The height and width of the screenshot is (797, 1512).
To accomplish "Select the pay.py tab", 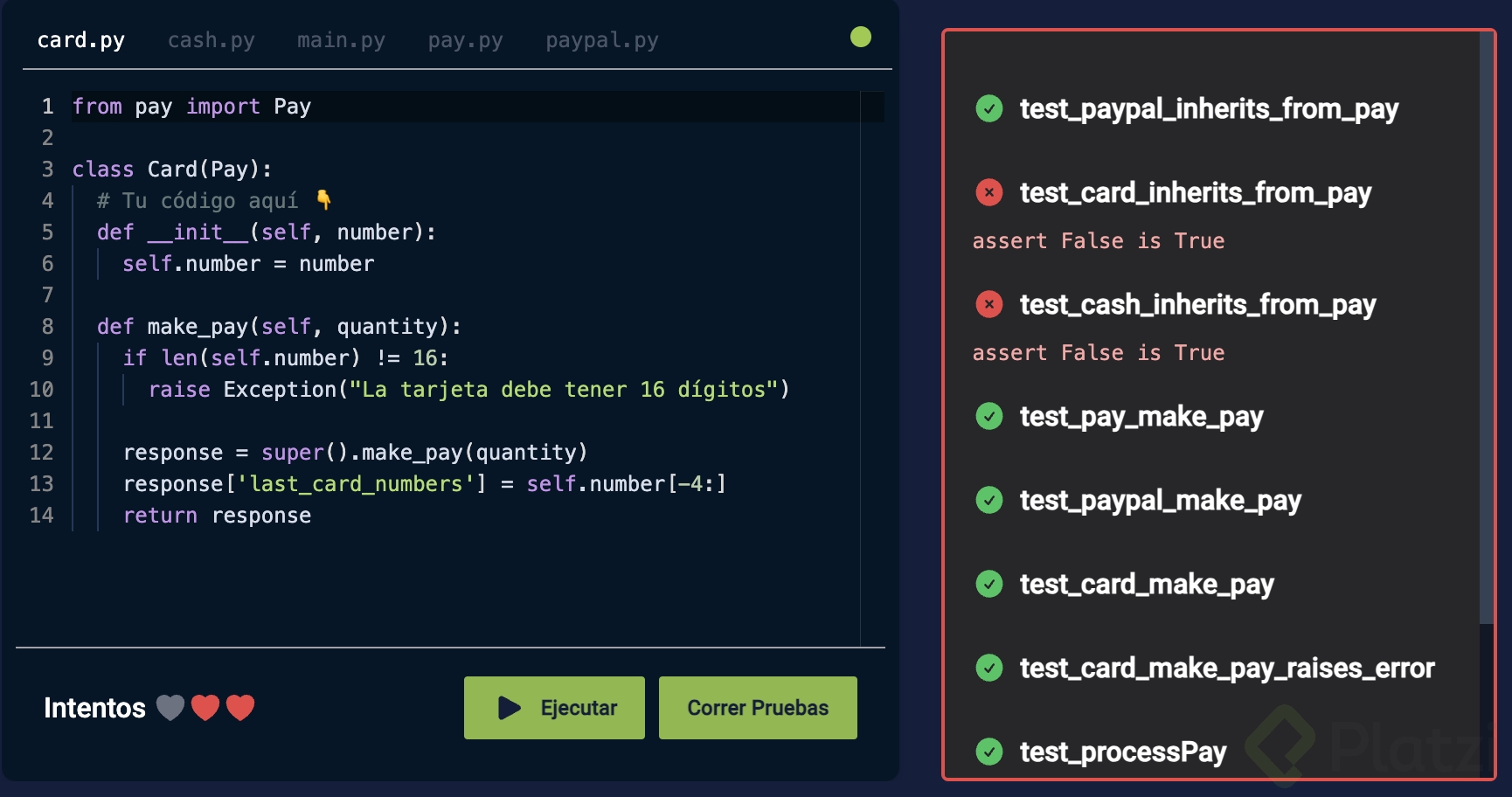I will pyautogui.click(x=465, y=40).
